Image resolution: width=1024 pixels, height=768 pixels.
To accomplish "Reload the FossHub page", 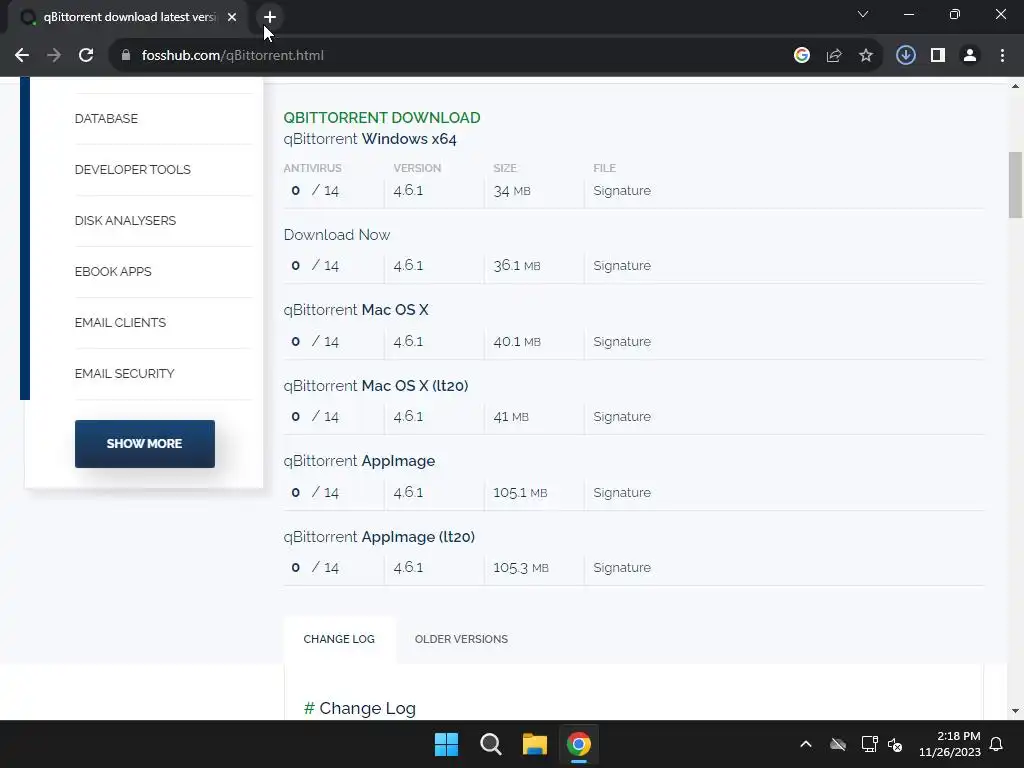I will click(86, 56).
